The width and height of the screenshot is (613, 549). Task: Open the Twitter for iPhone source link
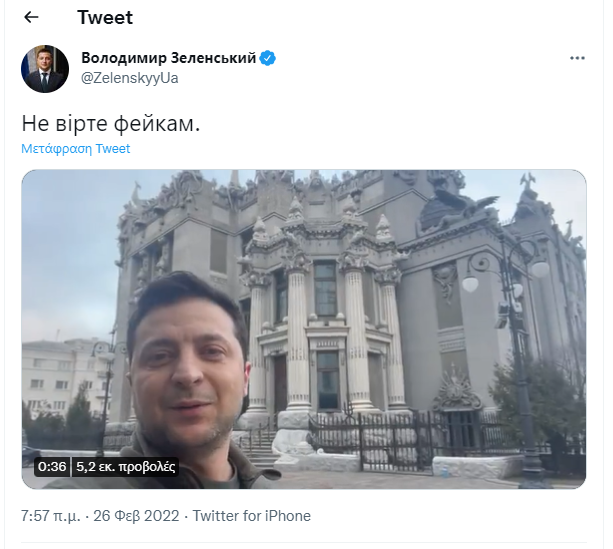252,516
